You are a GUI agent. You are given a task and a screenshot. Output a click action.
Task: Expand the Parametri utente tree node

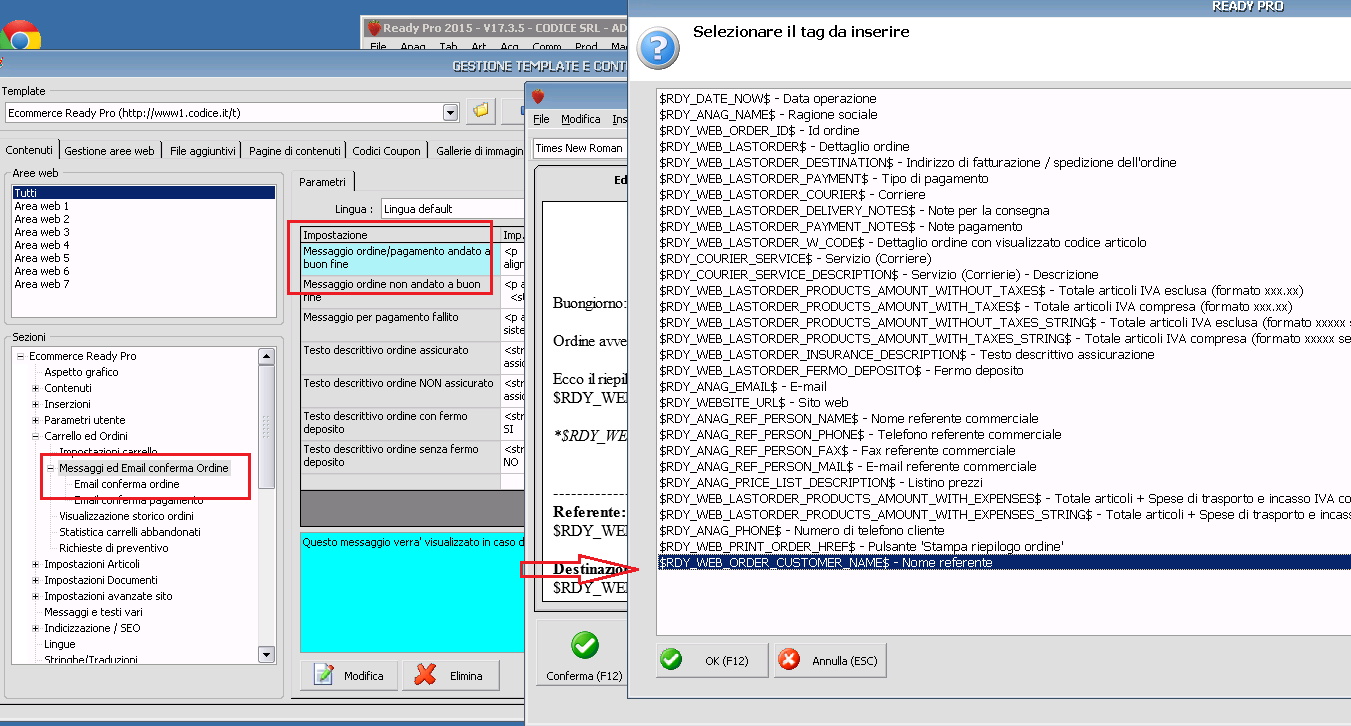click(x=36, y=420)
